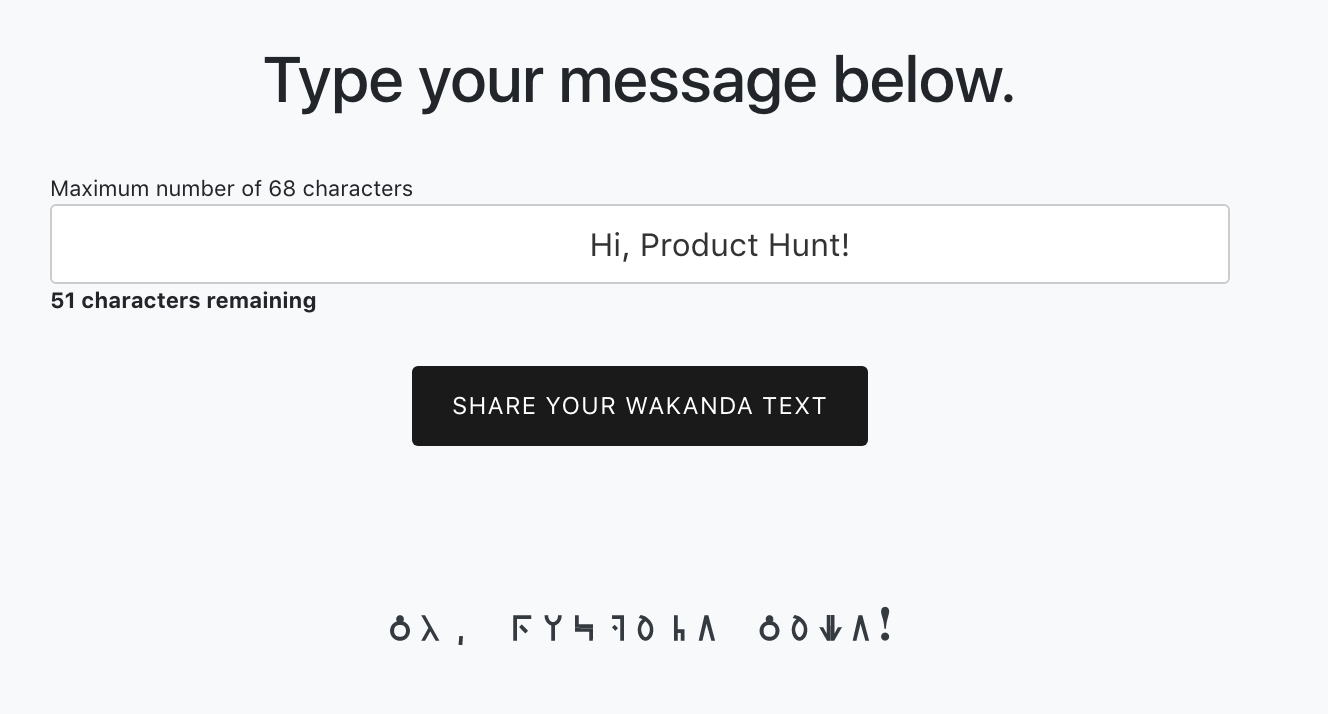Click inside the message text field
Screen dimensions: 1328x714
point(640,244)
